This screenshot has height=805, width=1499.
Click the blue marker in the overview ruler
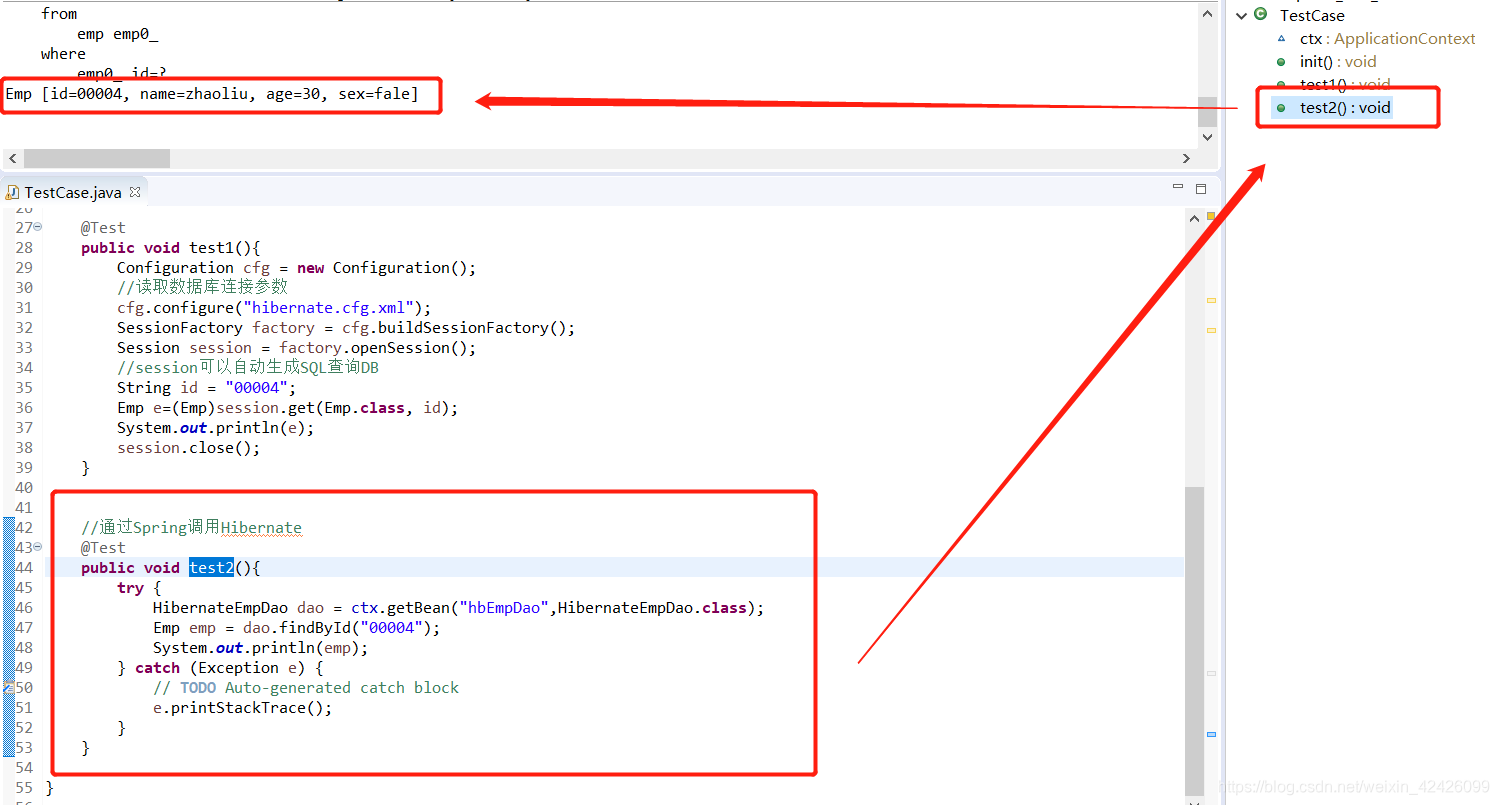[x=1211, y=734]
